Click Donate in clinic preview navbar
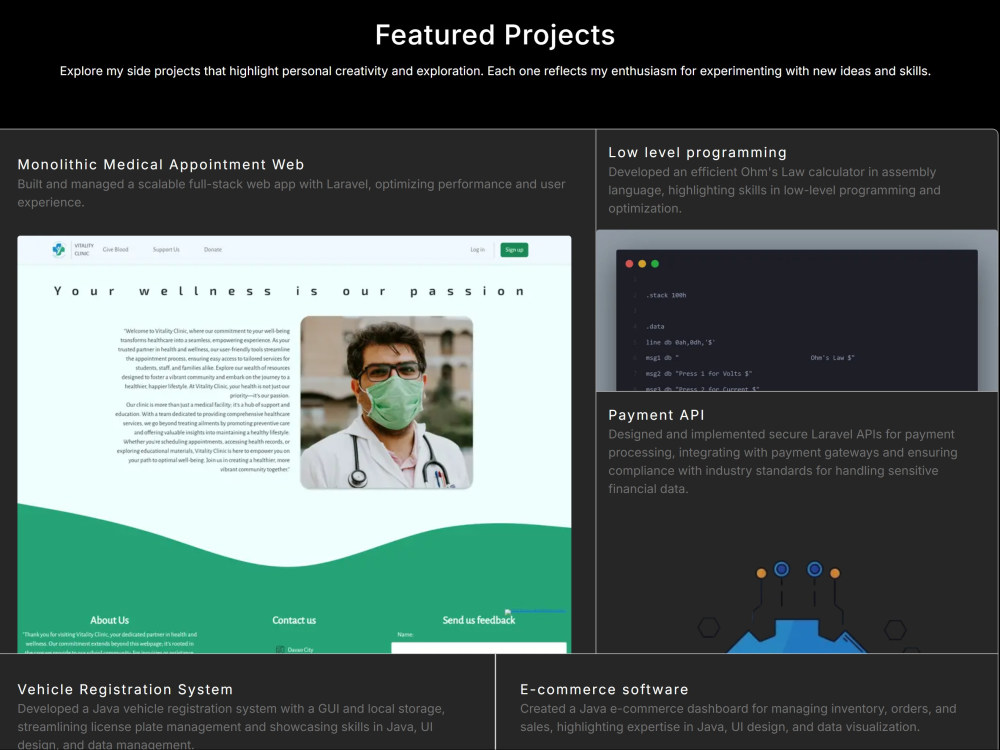 click(213, 249)
